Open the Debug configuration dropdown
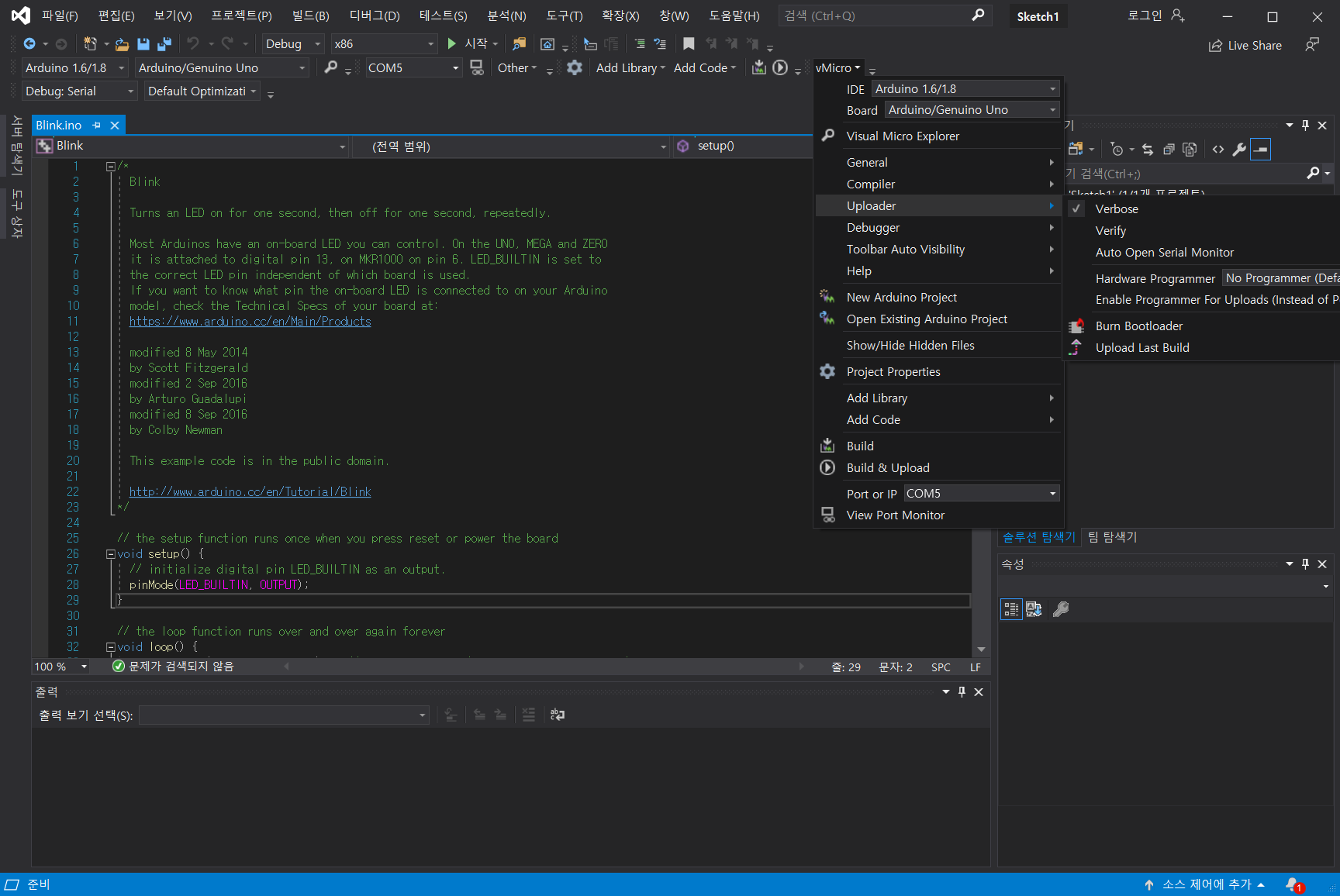 click(292, 44)
